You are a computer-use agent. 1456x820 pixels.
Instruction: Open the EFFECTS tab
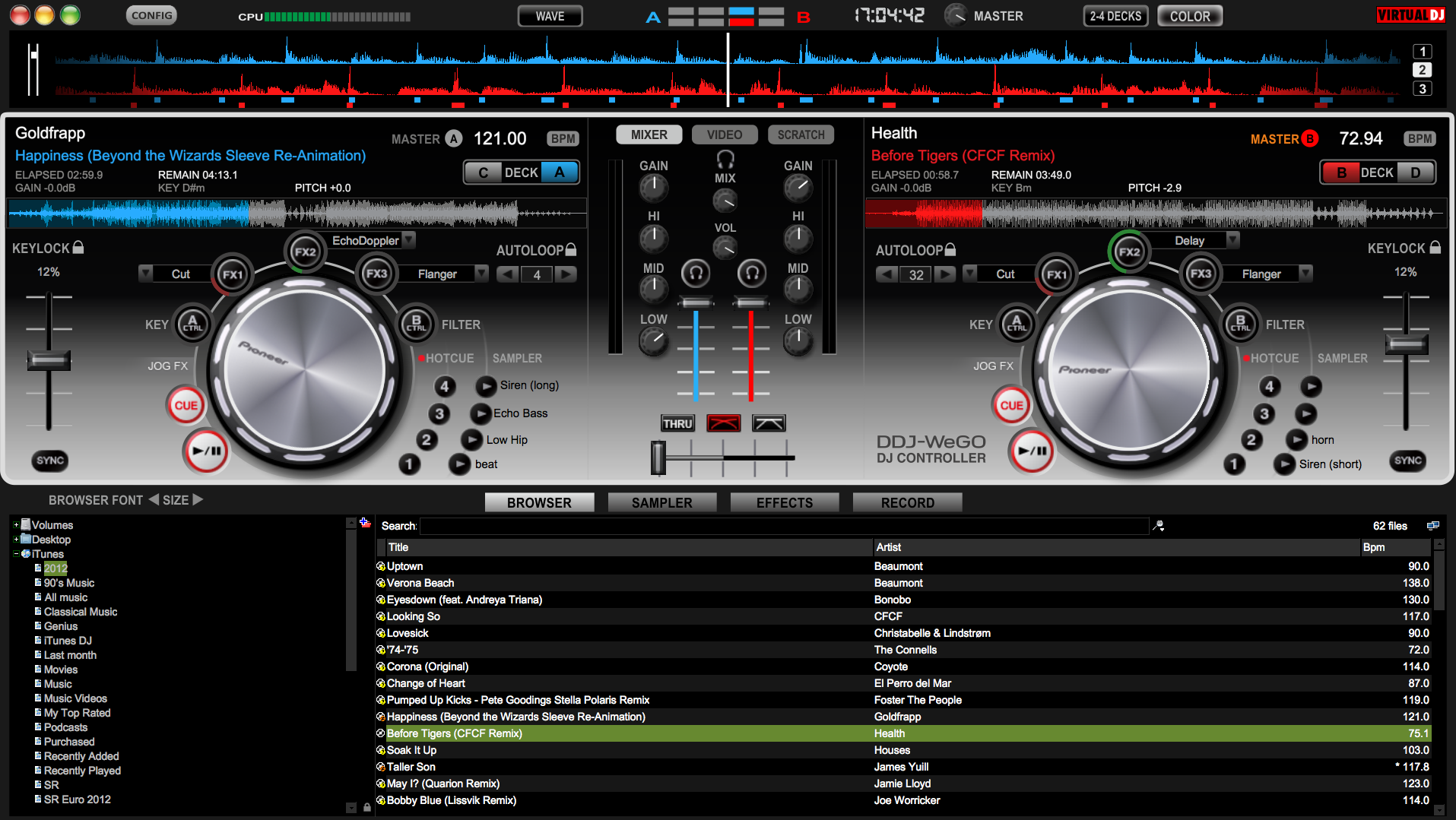pos(784,502)
